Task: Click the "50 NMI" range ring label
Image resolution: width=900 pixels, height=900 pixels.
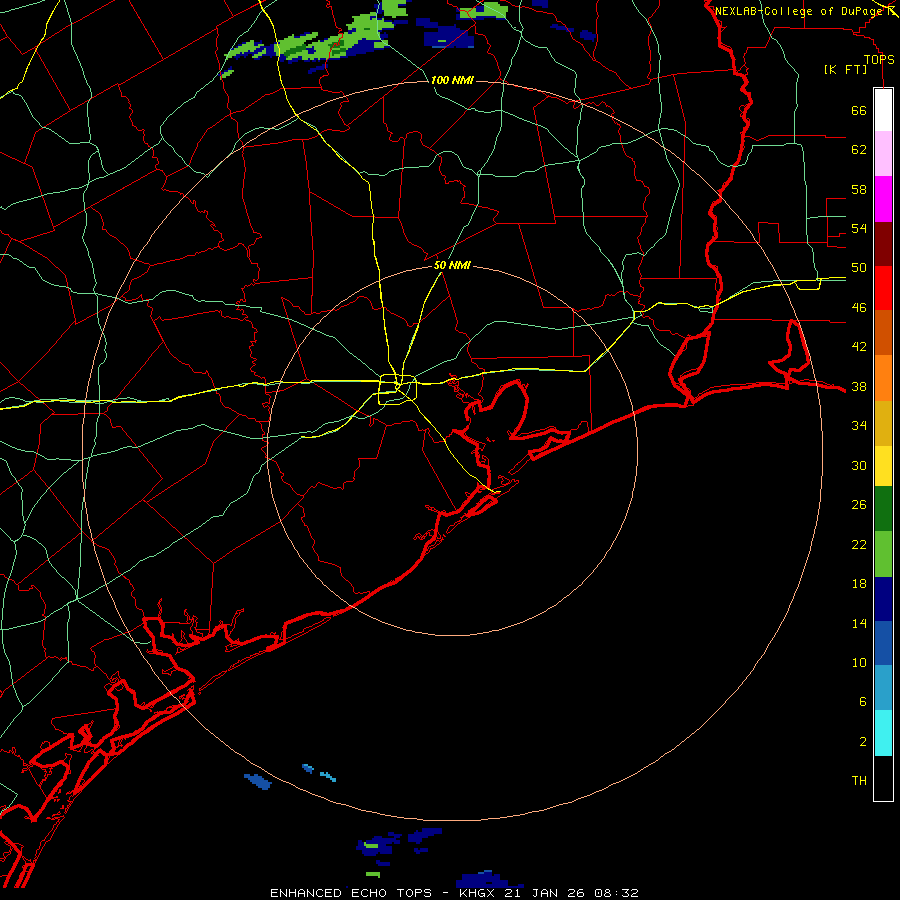Action: point(452,265)
